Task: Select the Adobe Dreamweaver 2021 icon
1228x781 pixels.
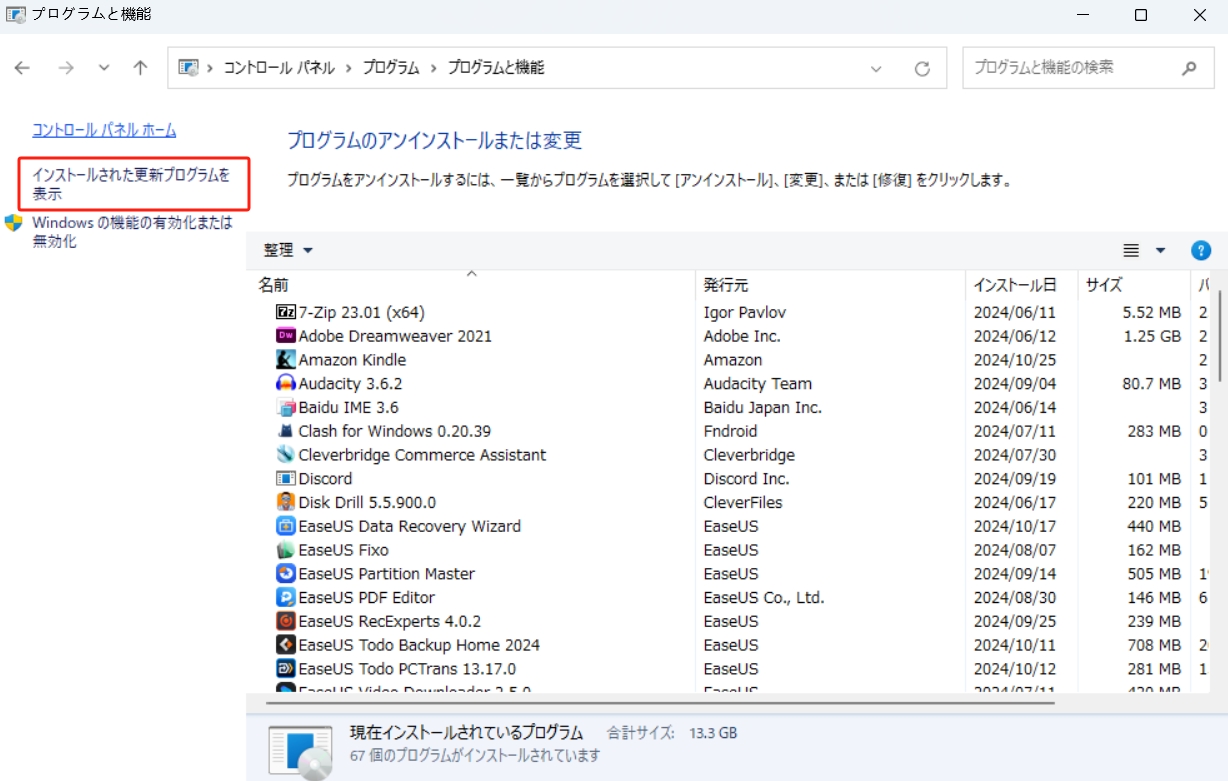Action: [x=285, y=336]
